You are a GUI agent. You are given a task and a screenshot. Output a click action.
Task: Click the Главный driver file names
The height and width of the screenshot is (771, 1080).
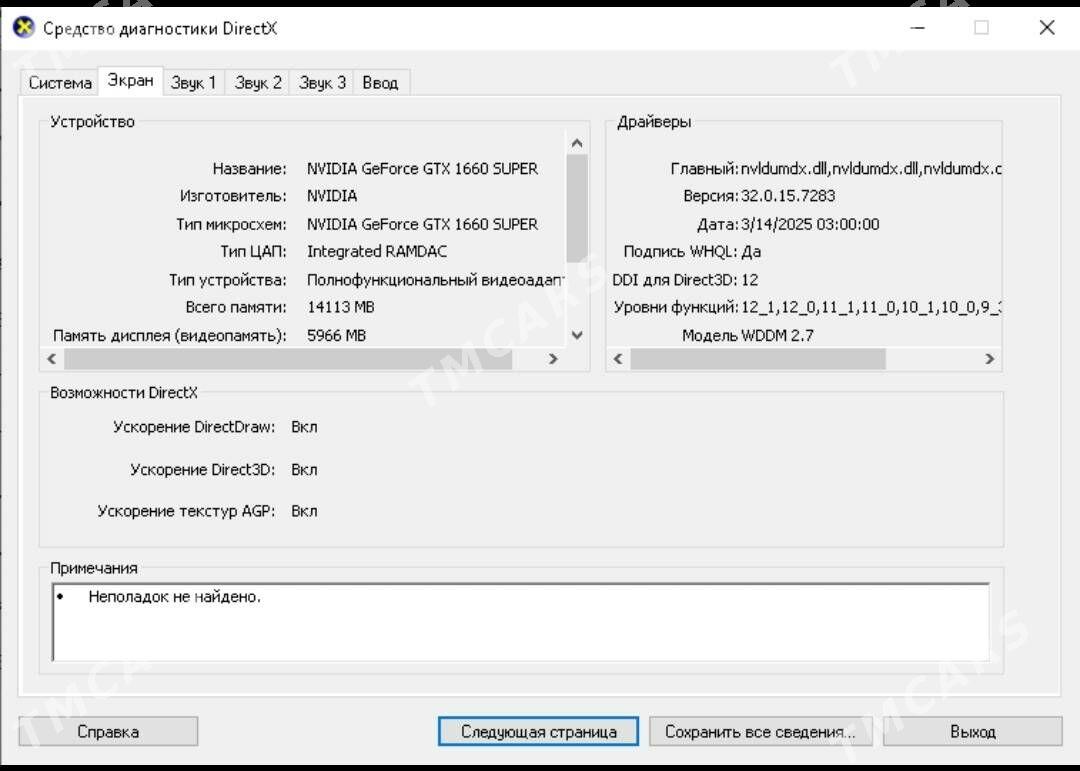(x=871, y=169)
